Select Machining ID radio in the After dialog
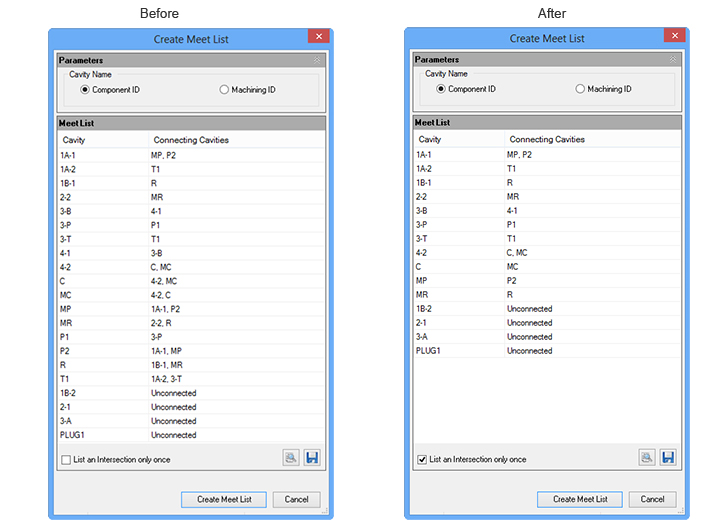This screenshot has height=520, width=720. click(x=580, y=90)
